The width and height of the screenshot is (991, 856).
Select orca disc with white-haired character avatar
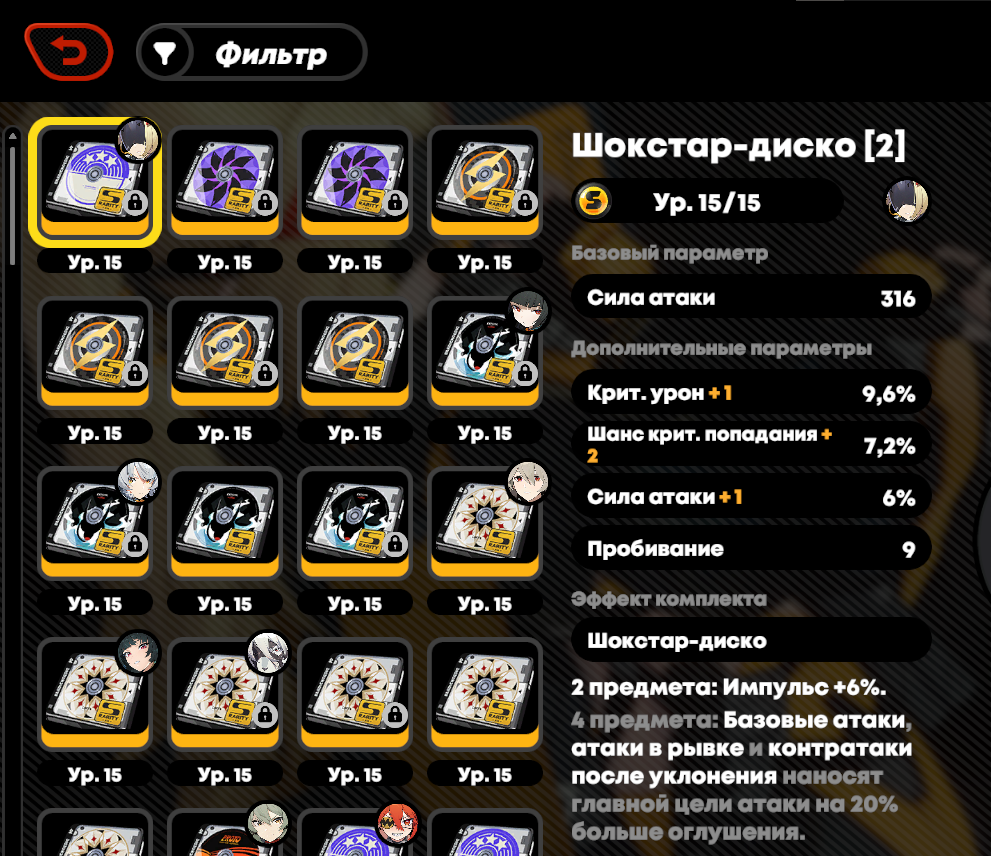[x=95, y=523]
